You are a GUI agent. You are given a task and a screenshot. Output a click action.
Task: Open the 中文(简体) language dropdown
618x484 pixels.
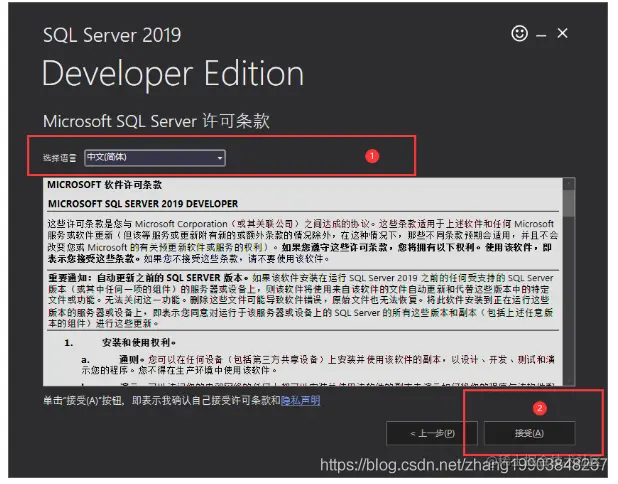click(155, 158)
